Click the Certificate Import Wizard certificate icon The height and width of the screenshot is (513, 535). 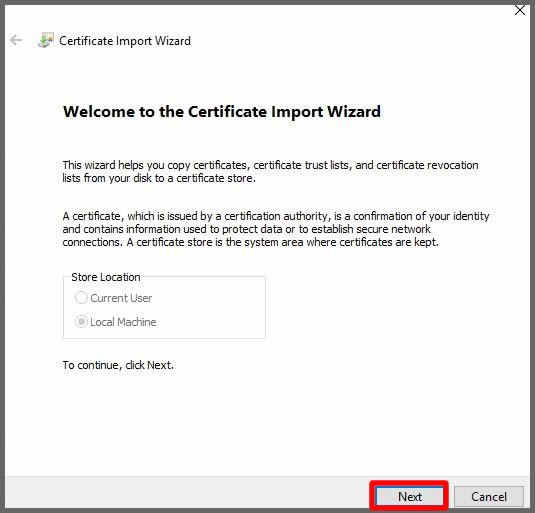[x=46, y=40]
